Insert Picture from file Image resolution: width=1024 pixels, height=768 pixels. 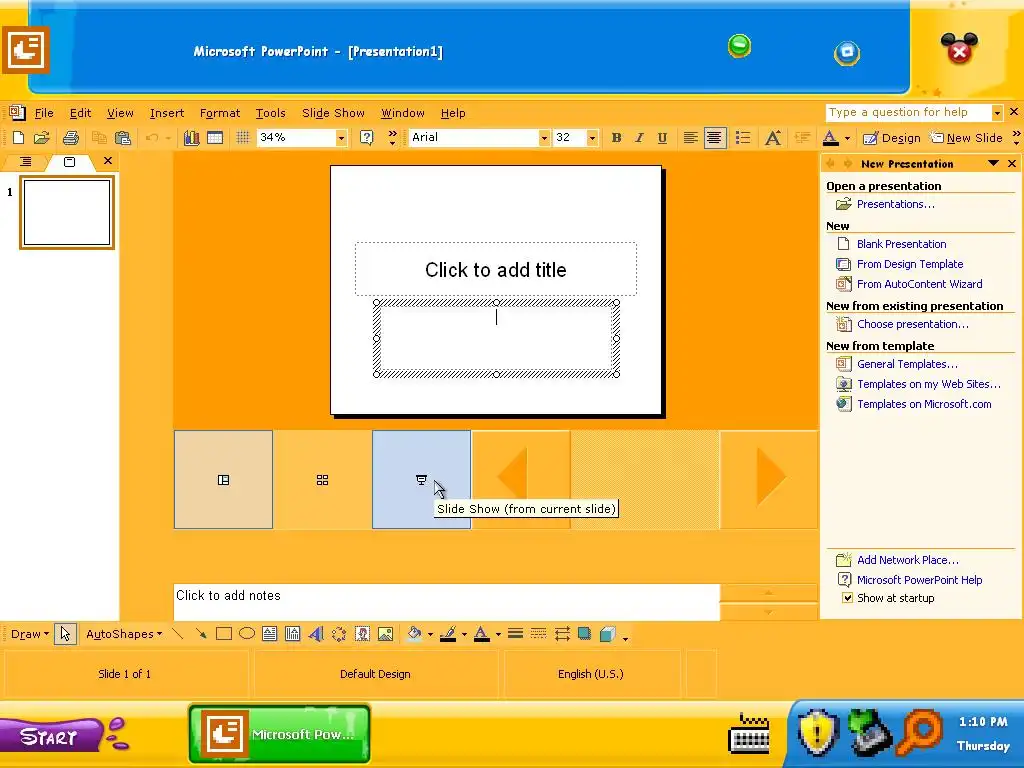(386, 633)
